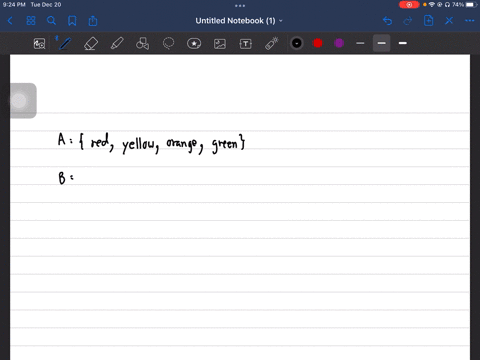This screenshot has width=480, height=360.
Task: Tap the handwritten word 'red'
Action: [x=100, y=141]
